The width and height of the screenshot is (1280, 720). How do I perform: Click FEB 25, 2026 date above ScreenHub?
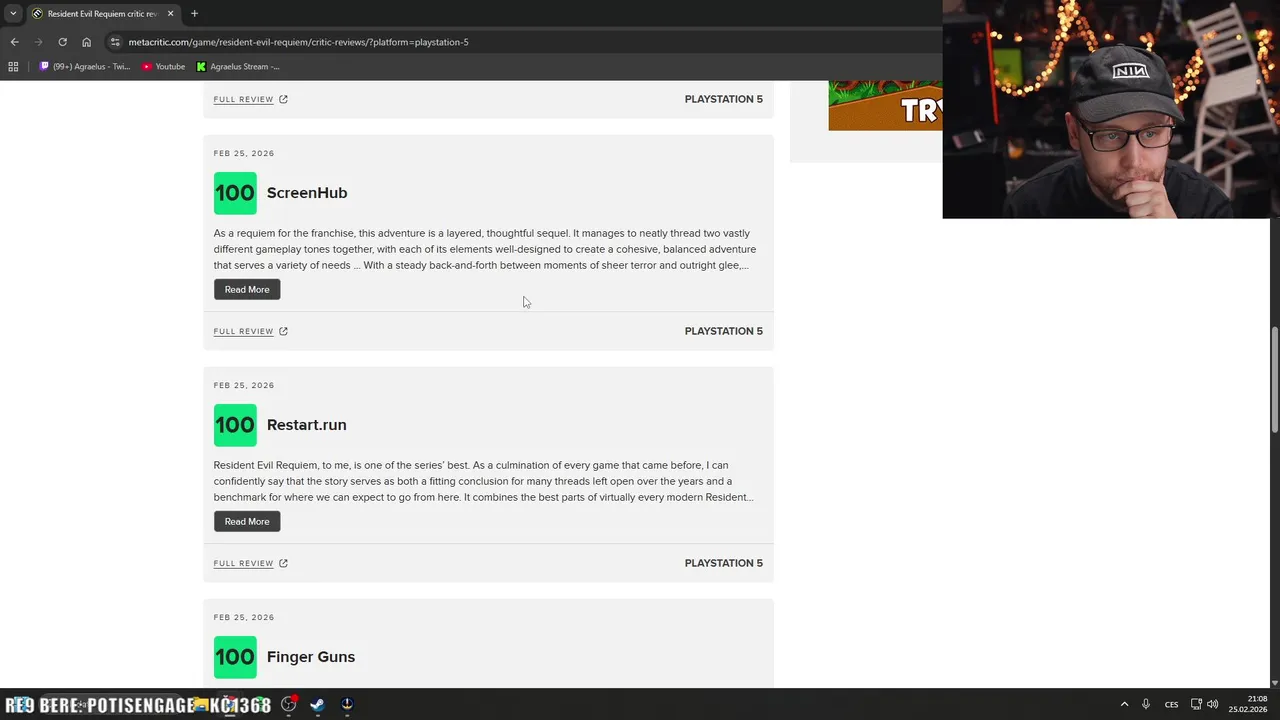[244, 153]
